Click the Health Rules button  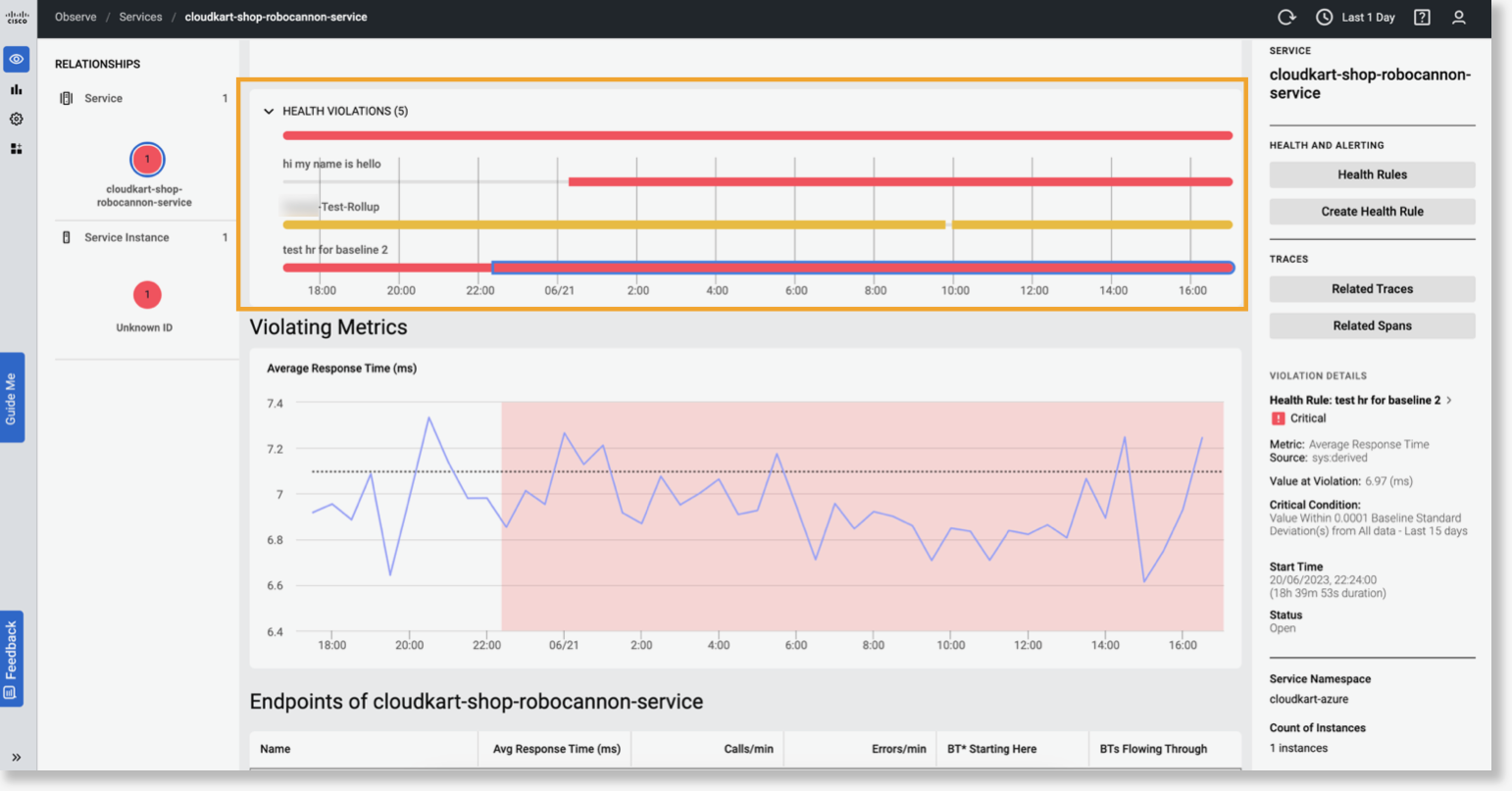tap(1372, 174)
